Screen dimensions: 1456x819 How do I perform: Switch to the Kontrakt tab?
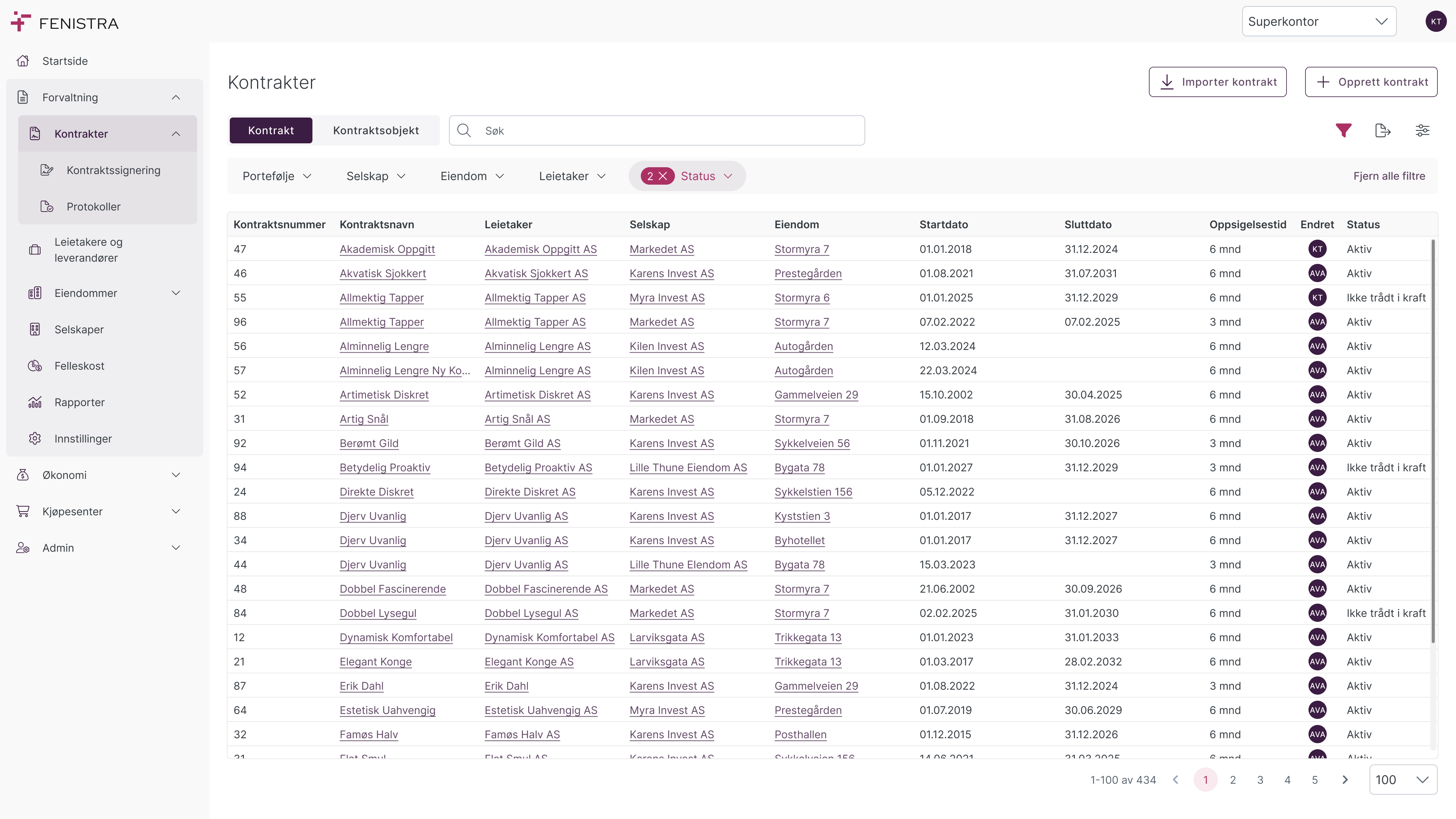[271, 130]
